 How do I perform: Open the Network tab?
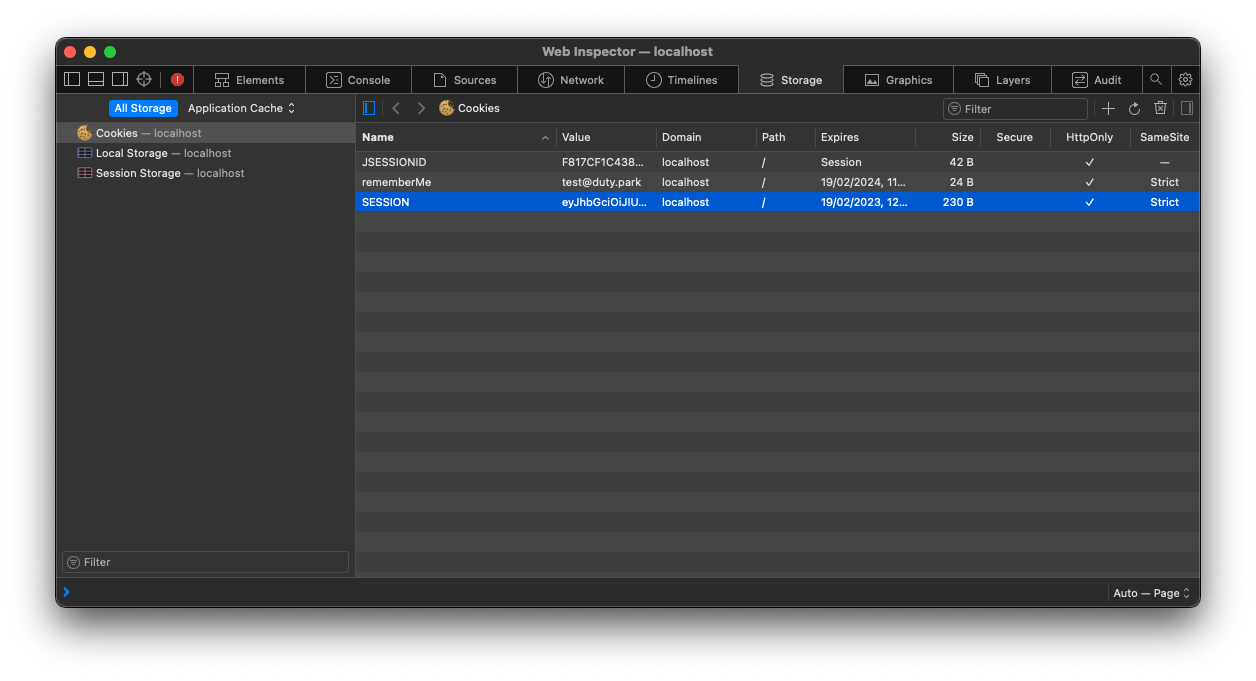[x=571, y=80]
